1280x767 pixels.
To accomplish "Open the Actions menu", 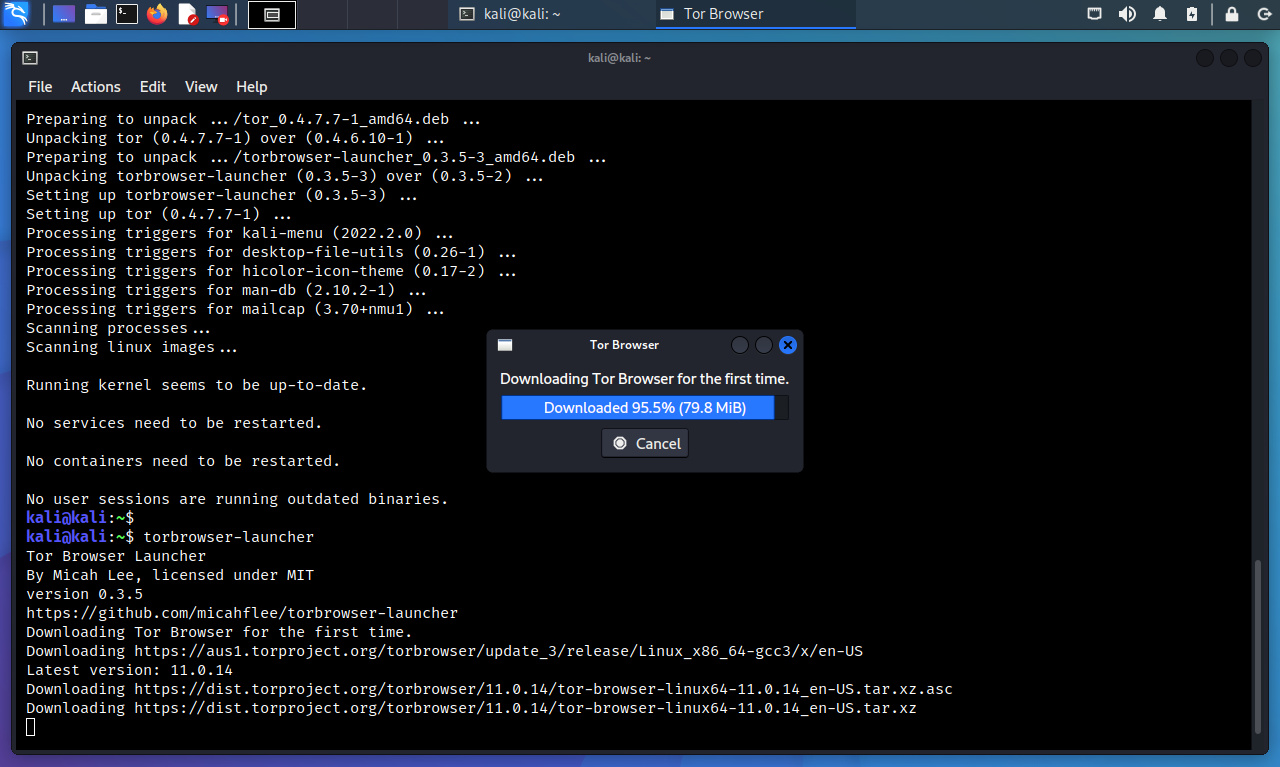I will (x=95, y=87).
